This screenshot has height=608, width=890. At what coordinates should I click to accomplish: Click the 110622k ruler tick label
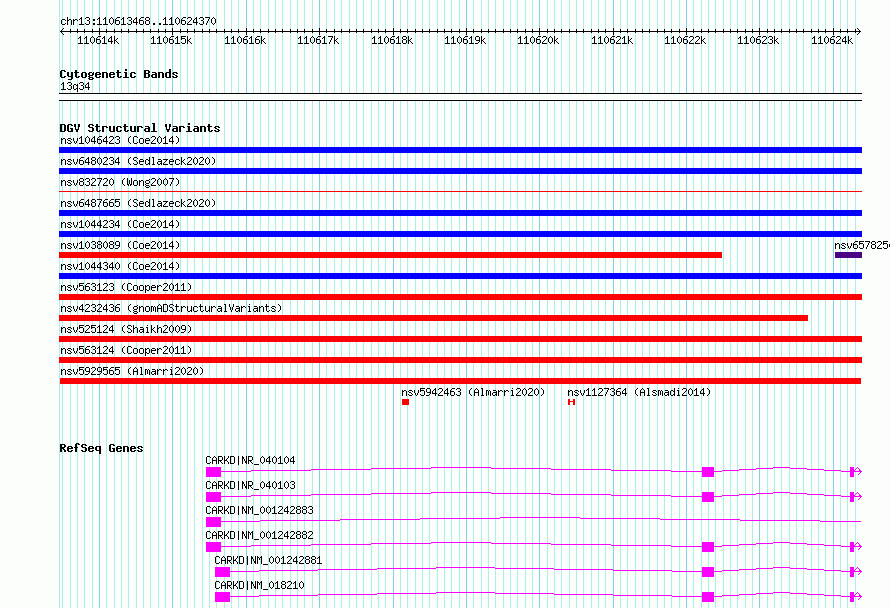point(685,41)
